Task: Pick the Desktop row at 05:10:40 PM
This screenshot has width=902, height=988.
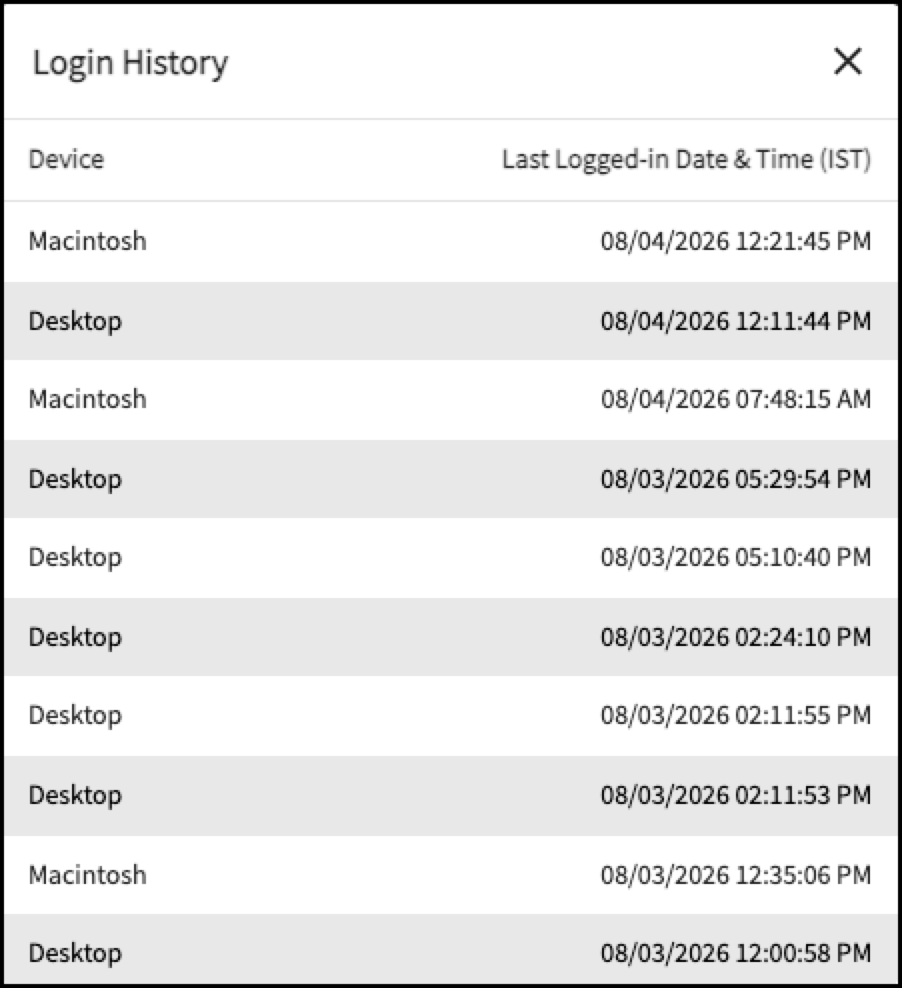Action: pyautogui.click(x=451, y=558)
